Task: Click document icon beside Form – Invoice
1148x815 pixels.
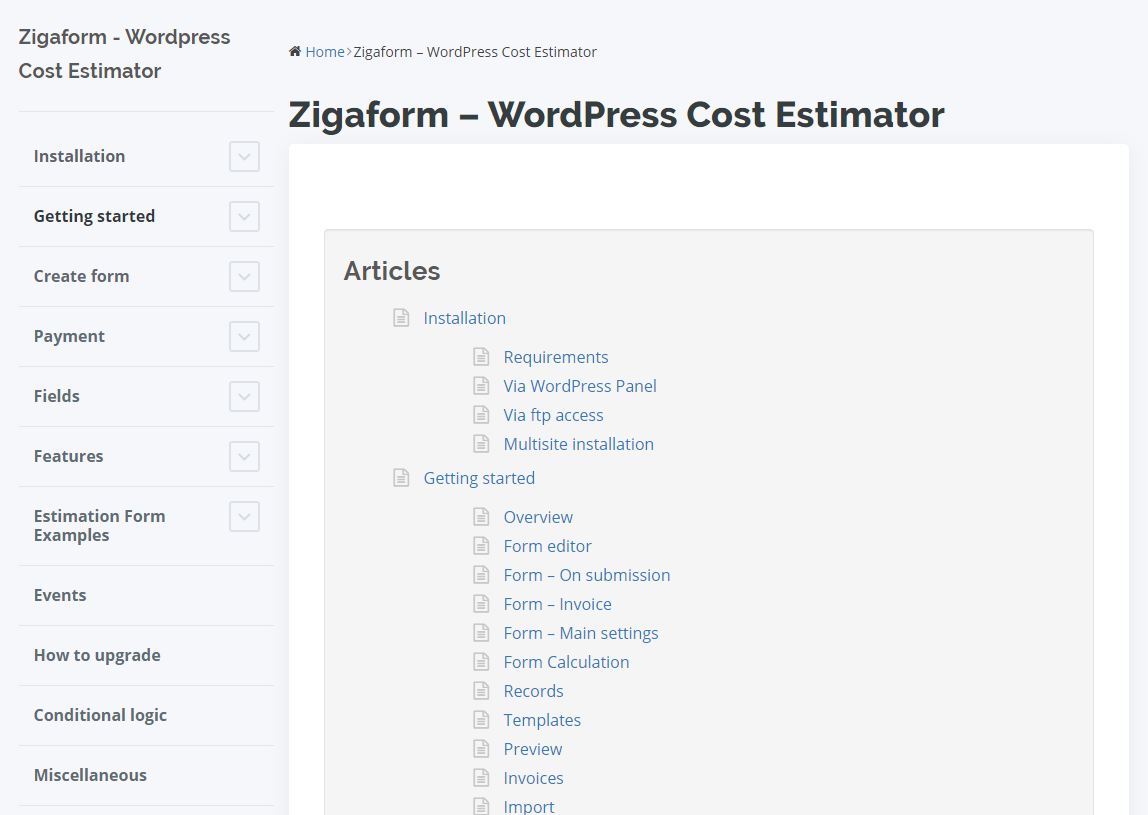Action: pyautogui.click(x=481, y=604)
